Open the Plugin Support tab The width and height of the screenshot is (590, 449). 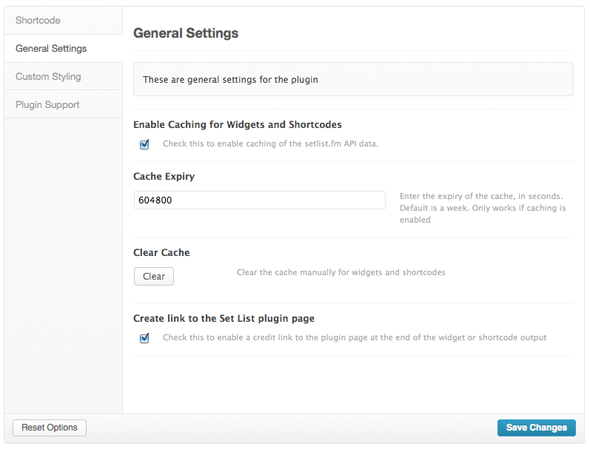point(63,105)
